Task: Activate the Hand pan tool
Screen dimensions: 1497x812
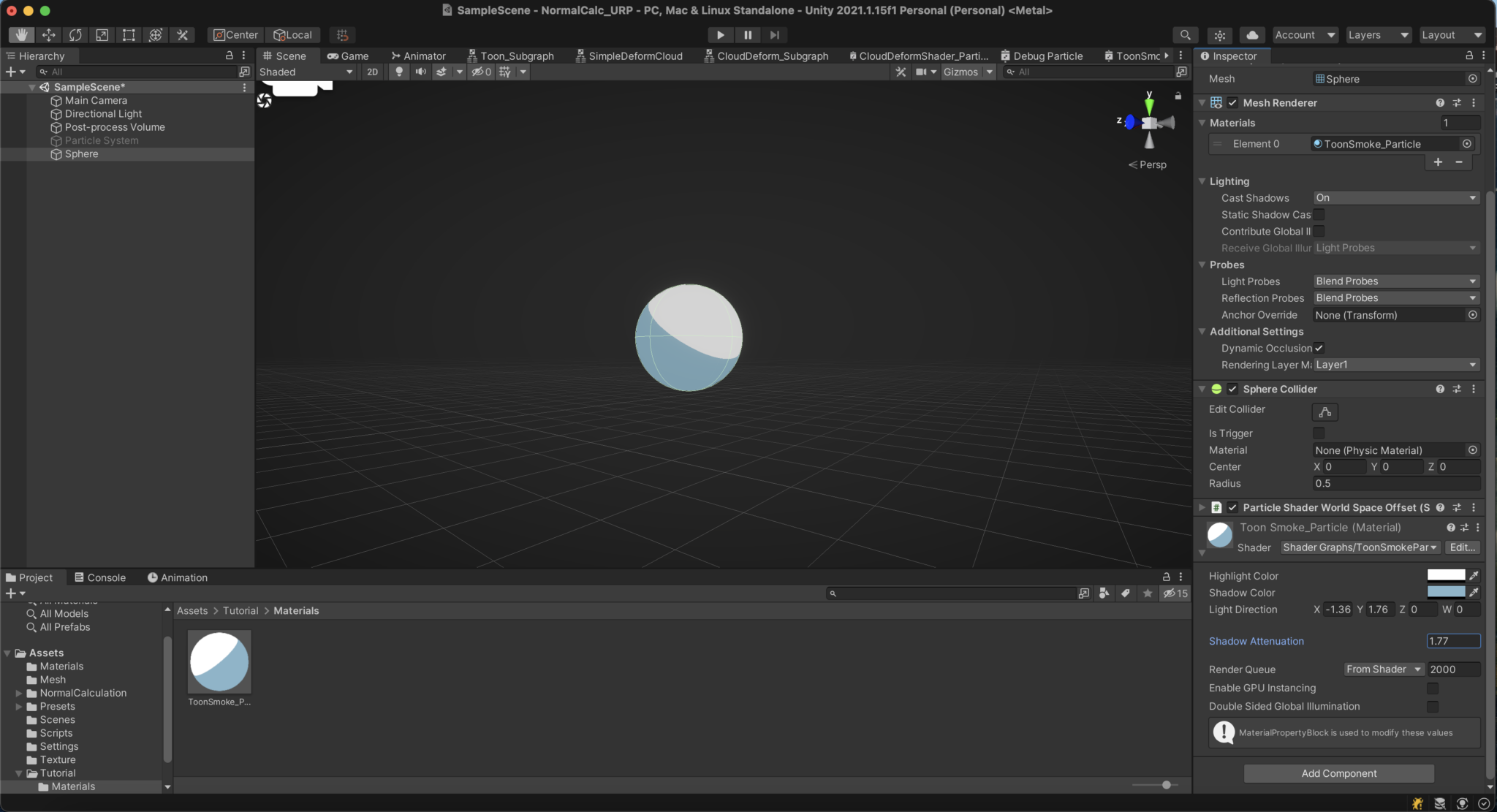Action: (x=20, y=34)
